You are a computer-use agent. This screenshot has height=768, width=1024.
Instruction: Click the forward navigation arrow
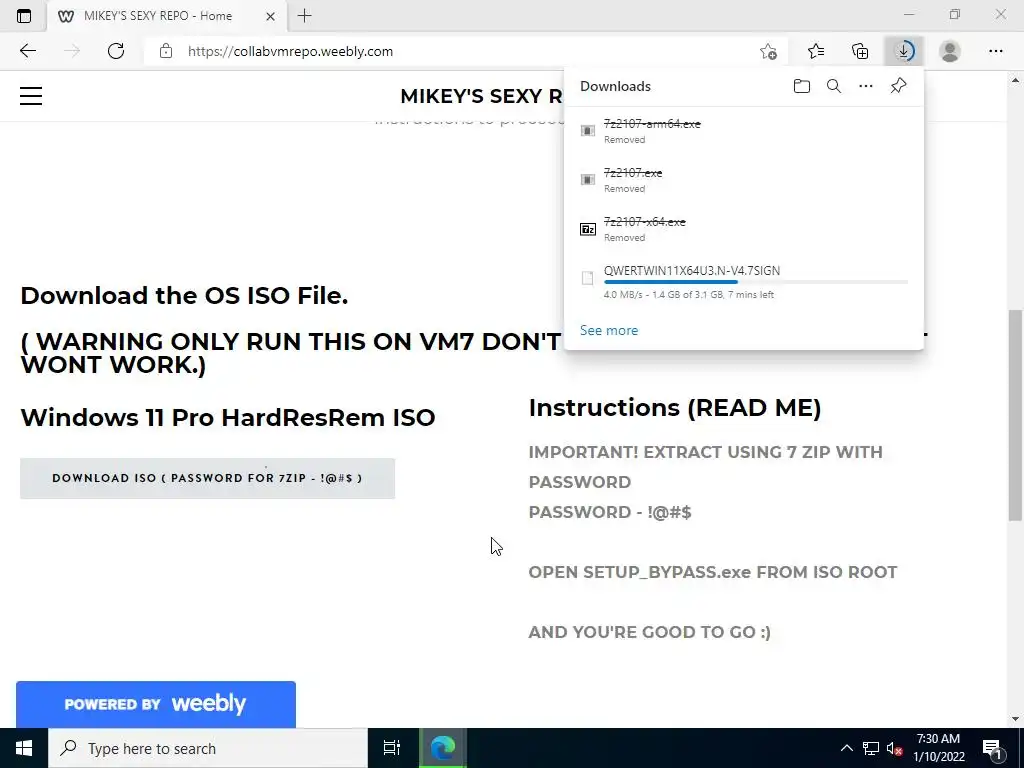(72, 51)
